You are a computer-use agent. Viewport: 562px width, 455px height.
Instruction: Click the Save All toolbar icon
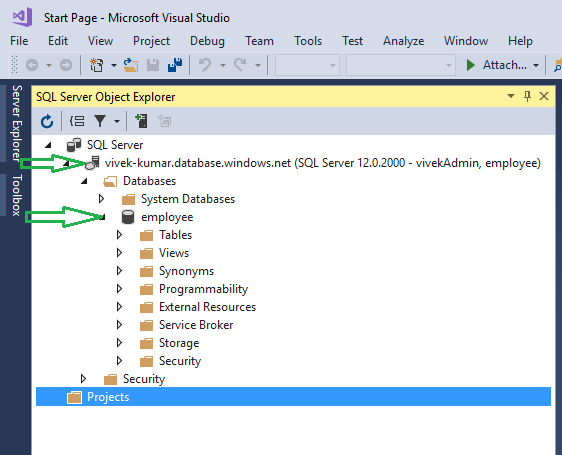(175, 65)
